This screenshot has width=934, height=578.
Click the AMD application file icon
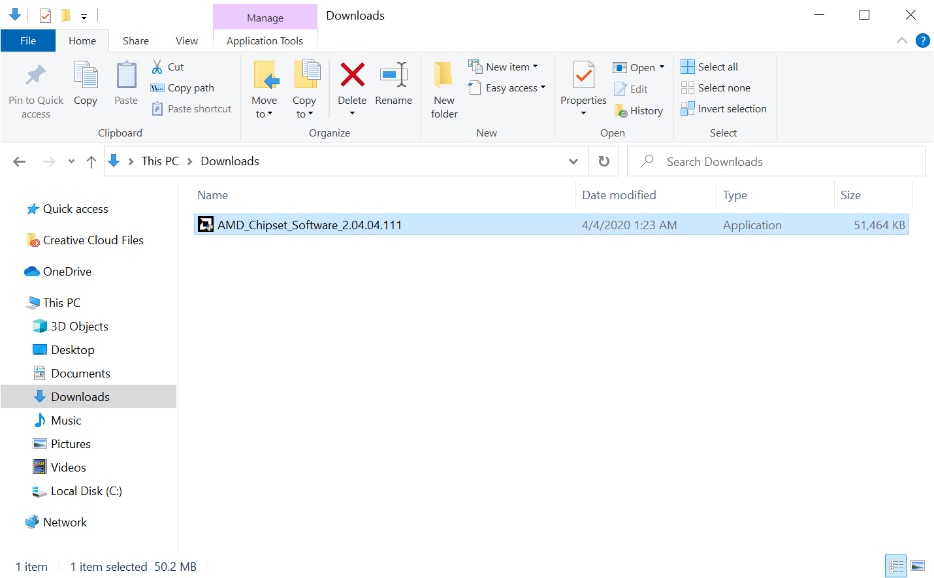point(206,225)
